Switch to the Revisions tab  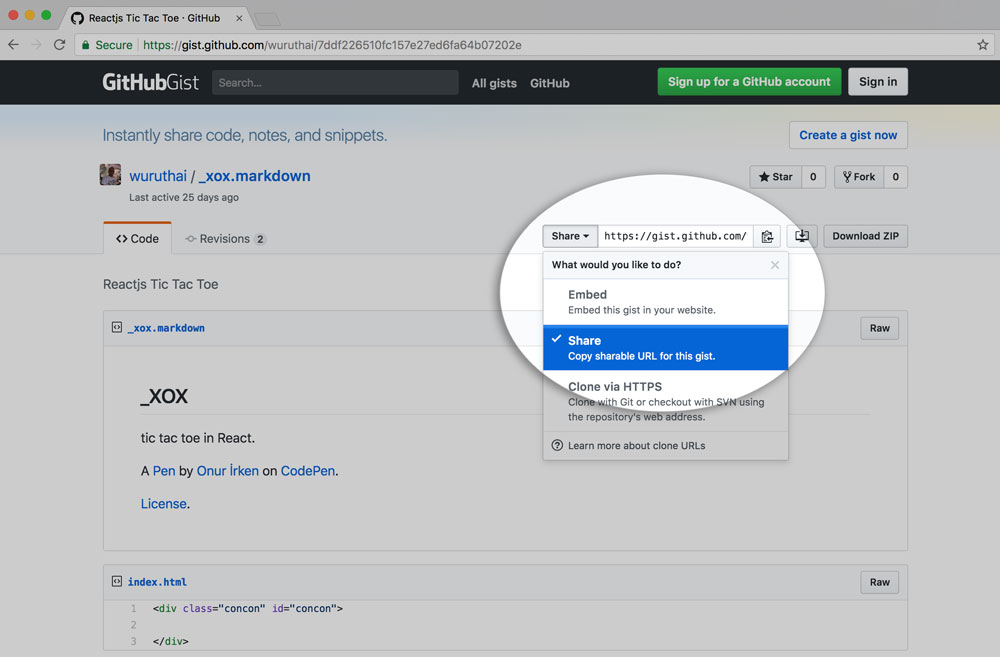pyautogui.click(x=225, y=239)
